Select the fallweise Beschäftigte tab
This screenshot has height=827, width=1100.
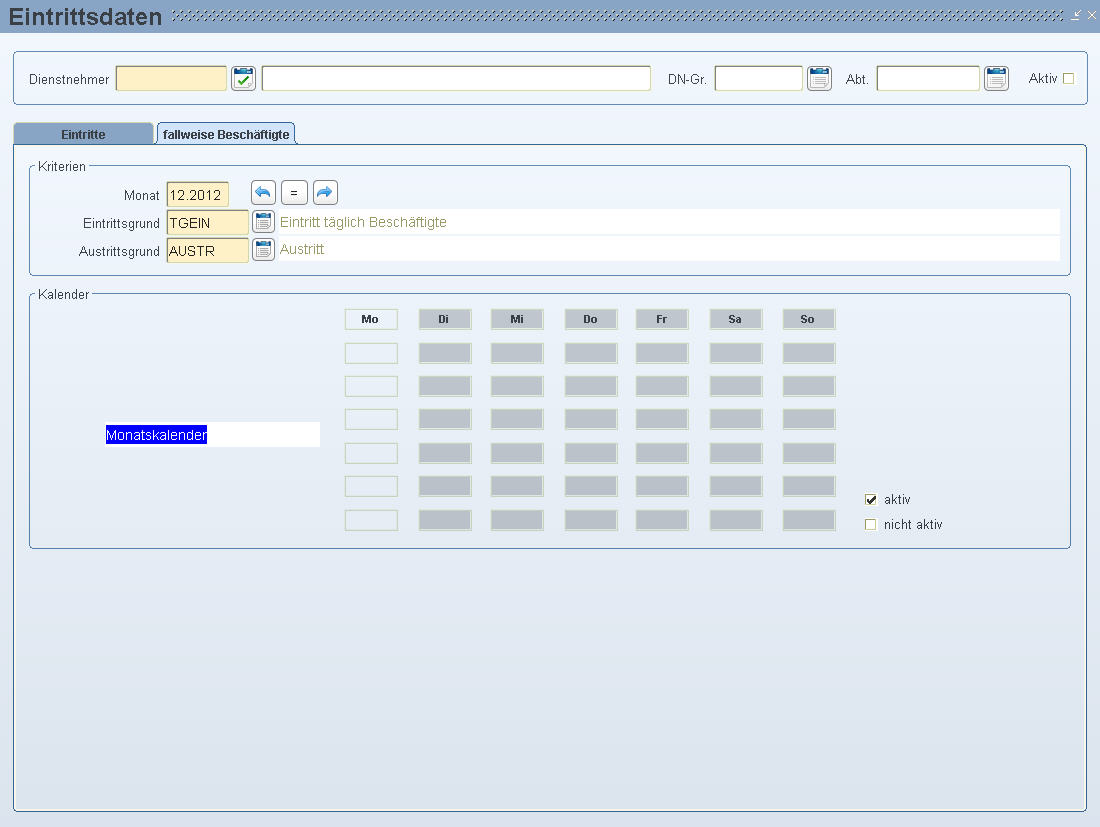tap(226, 134)
